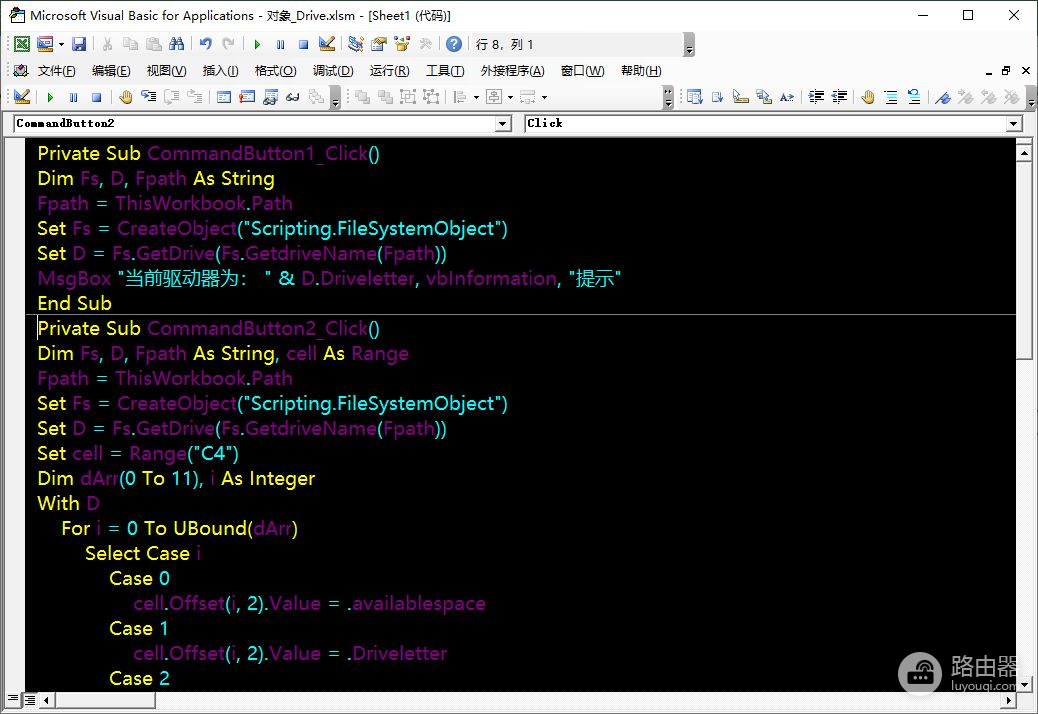The width and height of the screenshot is (1038, 714).
Task: Save the workbook with the floppy disk icon
Action: point(79,44)
